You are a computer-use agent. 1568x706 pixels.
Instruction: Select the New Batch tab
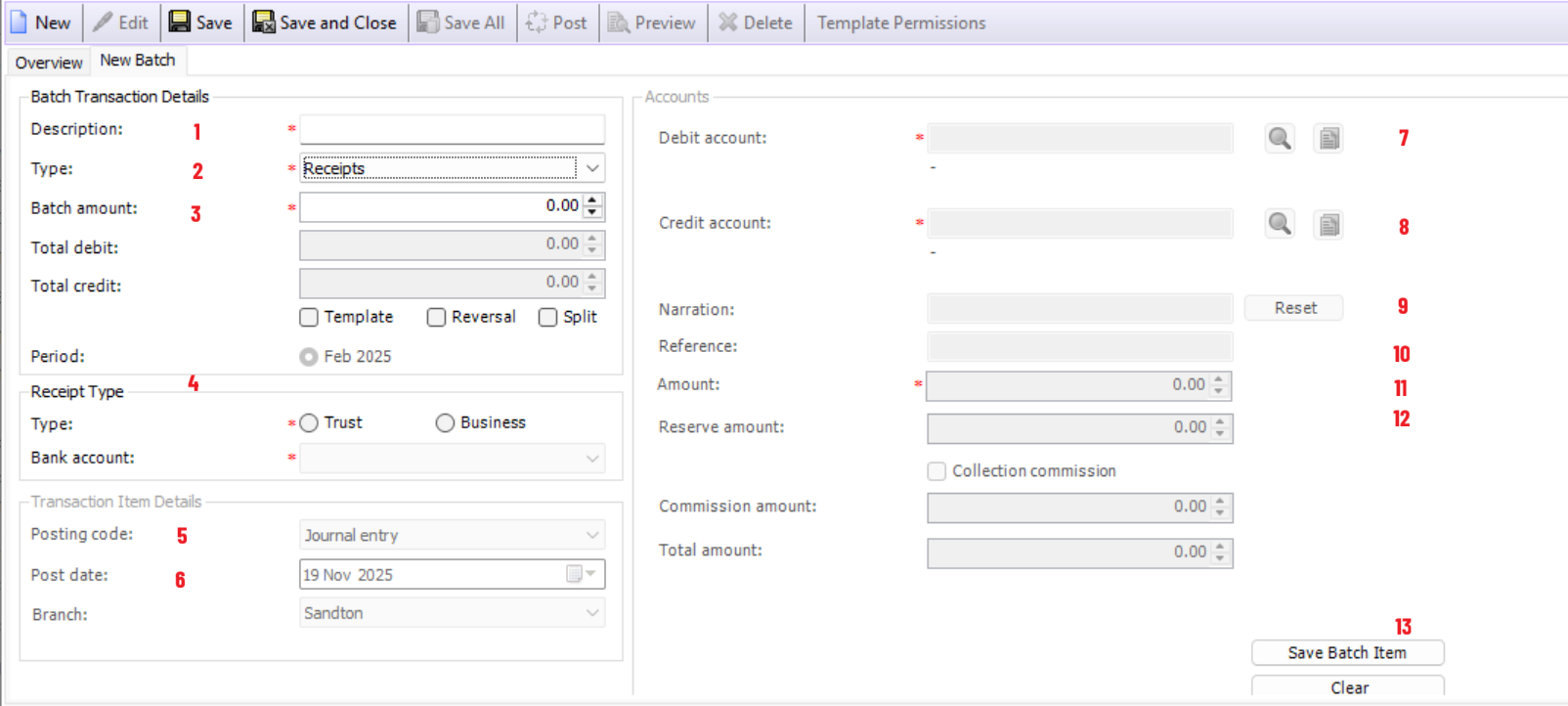pos(138,61)
